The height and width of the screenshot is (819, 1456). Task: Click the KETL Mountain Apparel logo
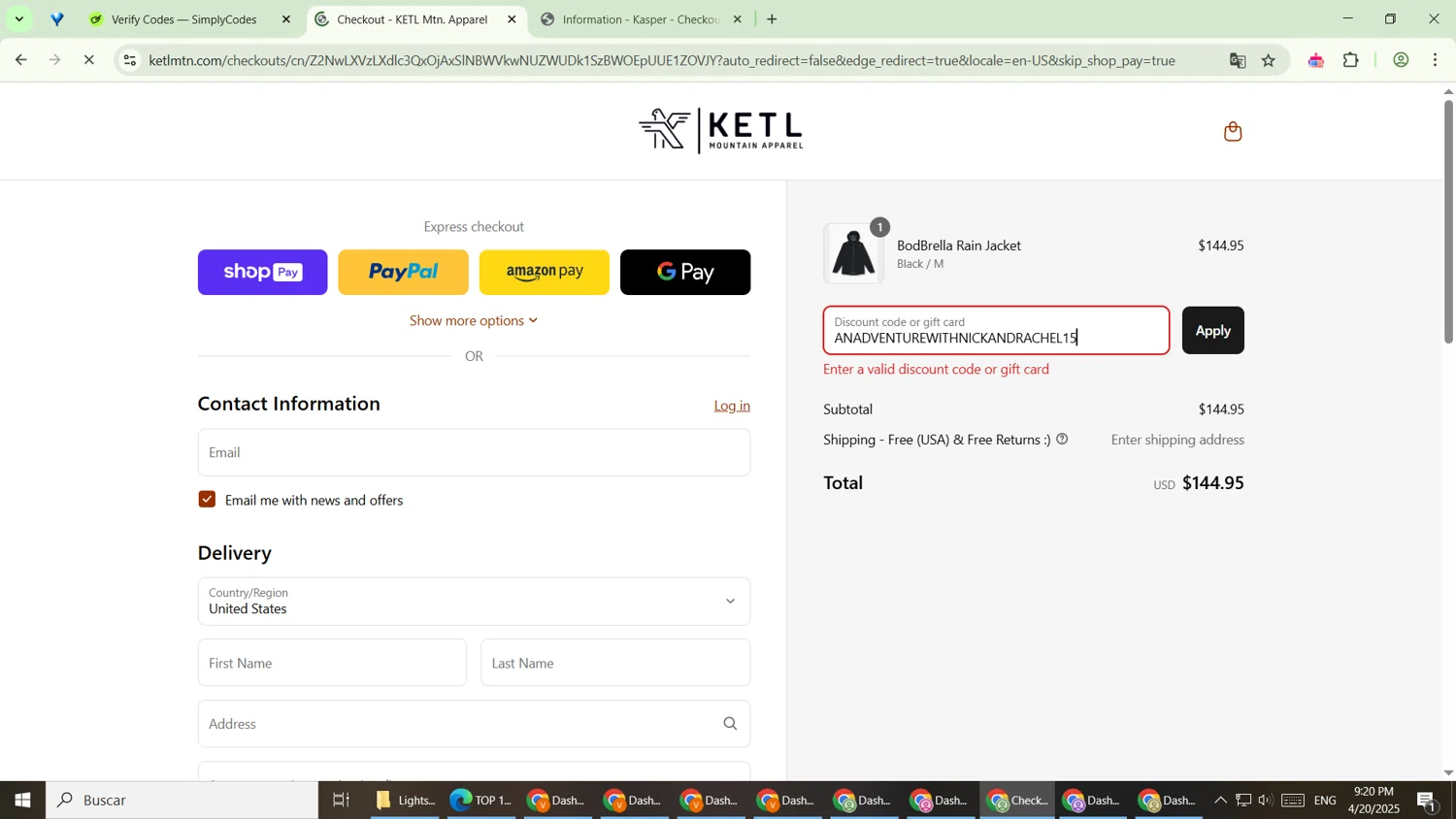click(720, 131)
